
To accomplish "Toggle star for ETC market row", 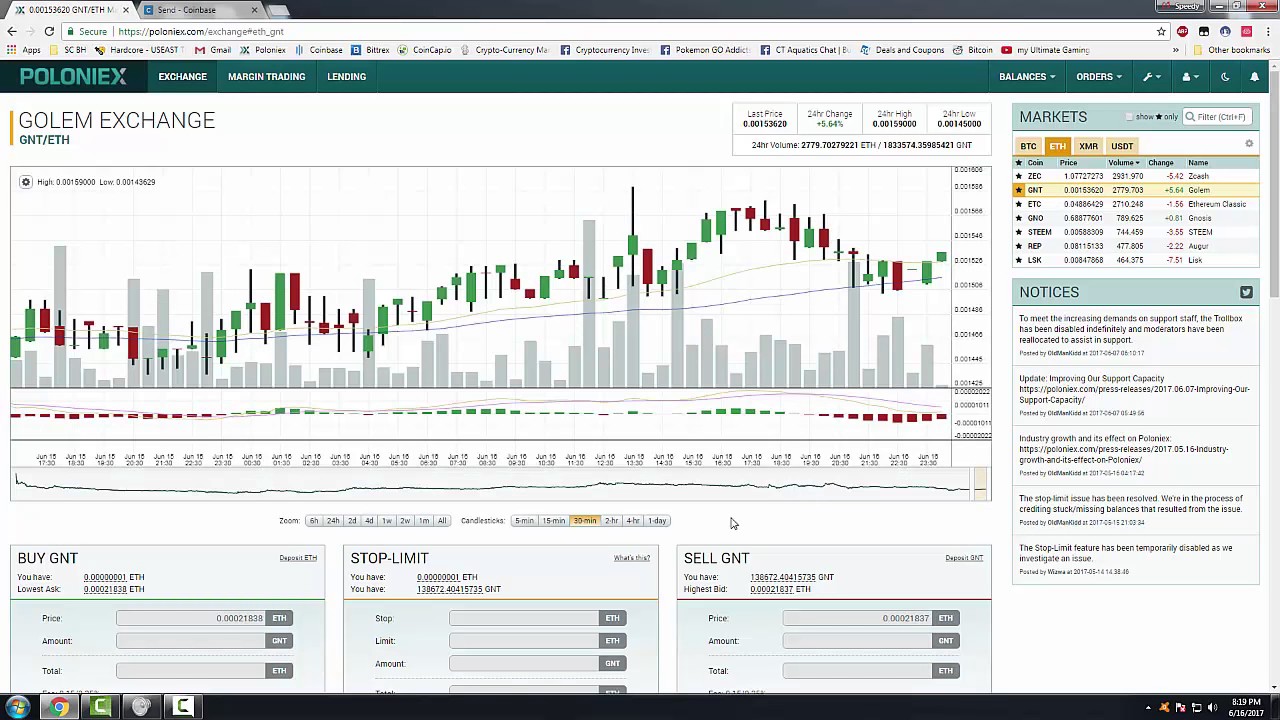I will [1019, 204].
